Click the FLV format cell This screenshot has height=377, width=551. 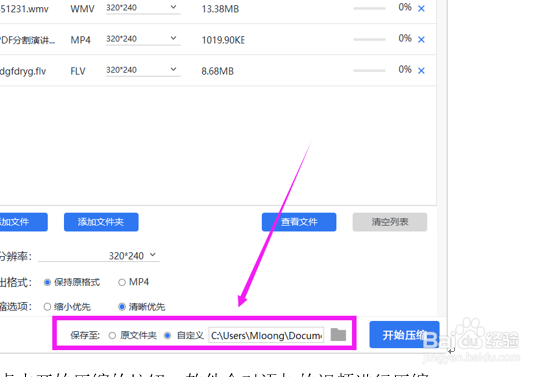coord(78,71)
